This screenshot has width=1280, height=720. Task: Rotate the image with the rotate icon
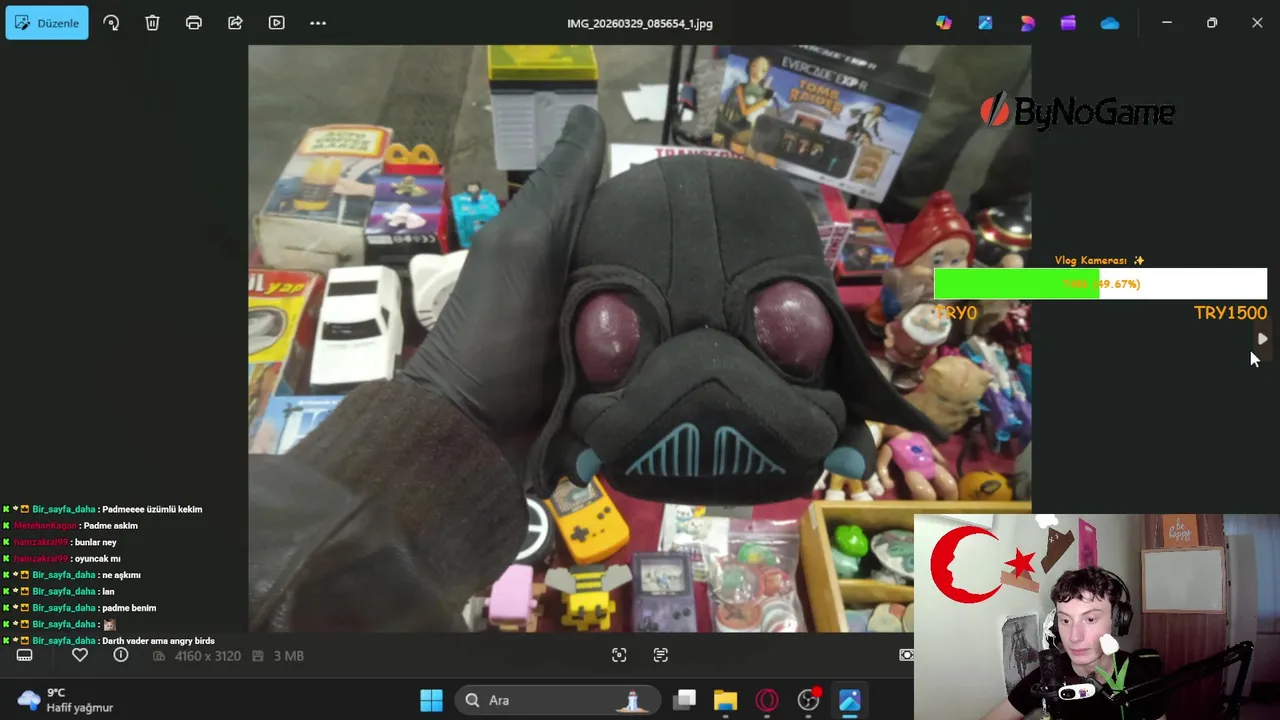tap(111, 23)
